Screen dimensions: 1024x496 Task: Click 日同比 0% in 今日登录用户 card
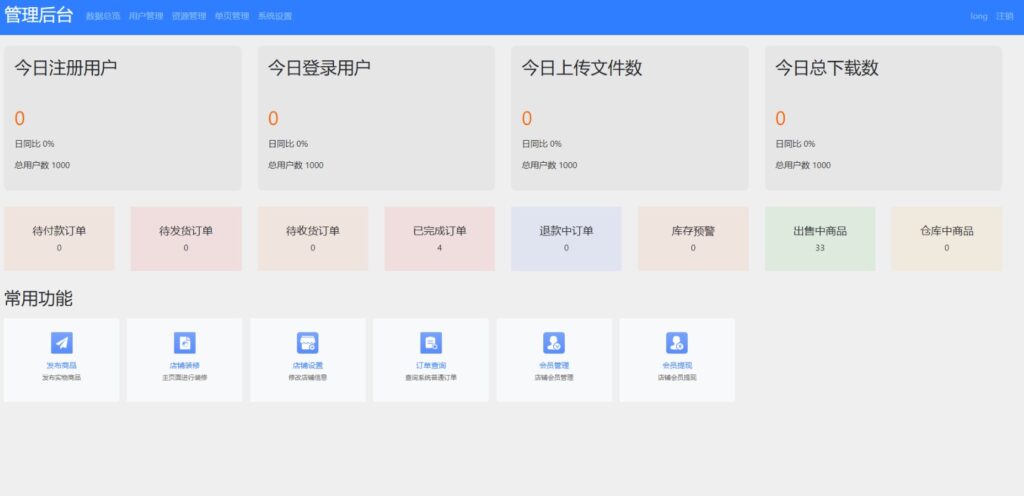point(288,144)
